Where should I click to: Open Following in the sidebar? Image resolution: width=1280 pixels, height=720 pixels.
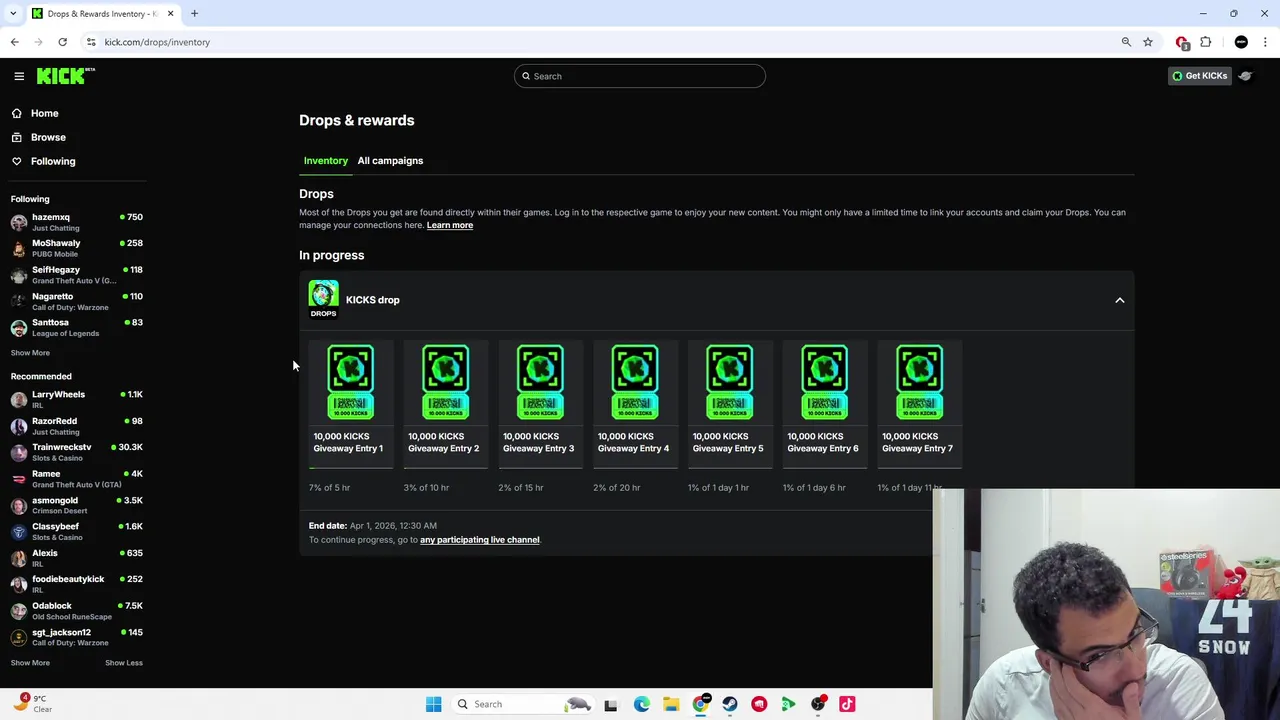pyautogui.click(x=52, y=161)
